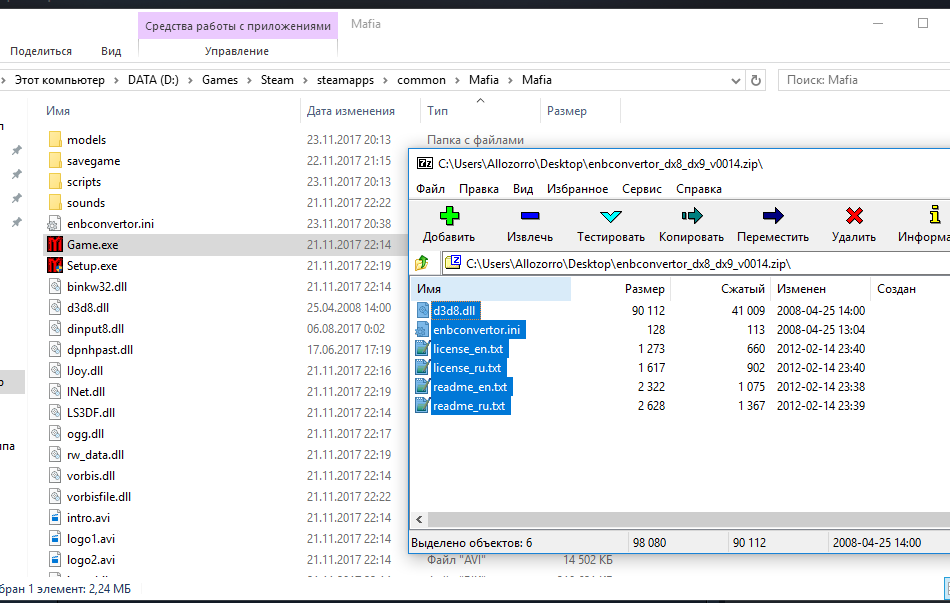This screenshot has height=603, width=950.
Task: Open the 7-Zip Вид menu
Action: tap(523, 189)
